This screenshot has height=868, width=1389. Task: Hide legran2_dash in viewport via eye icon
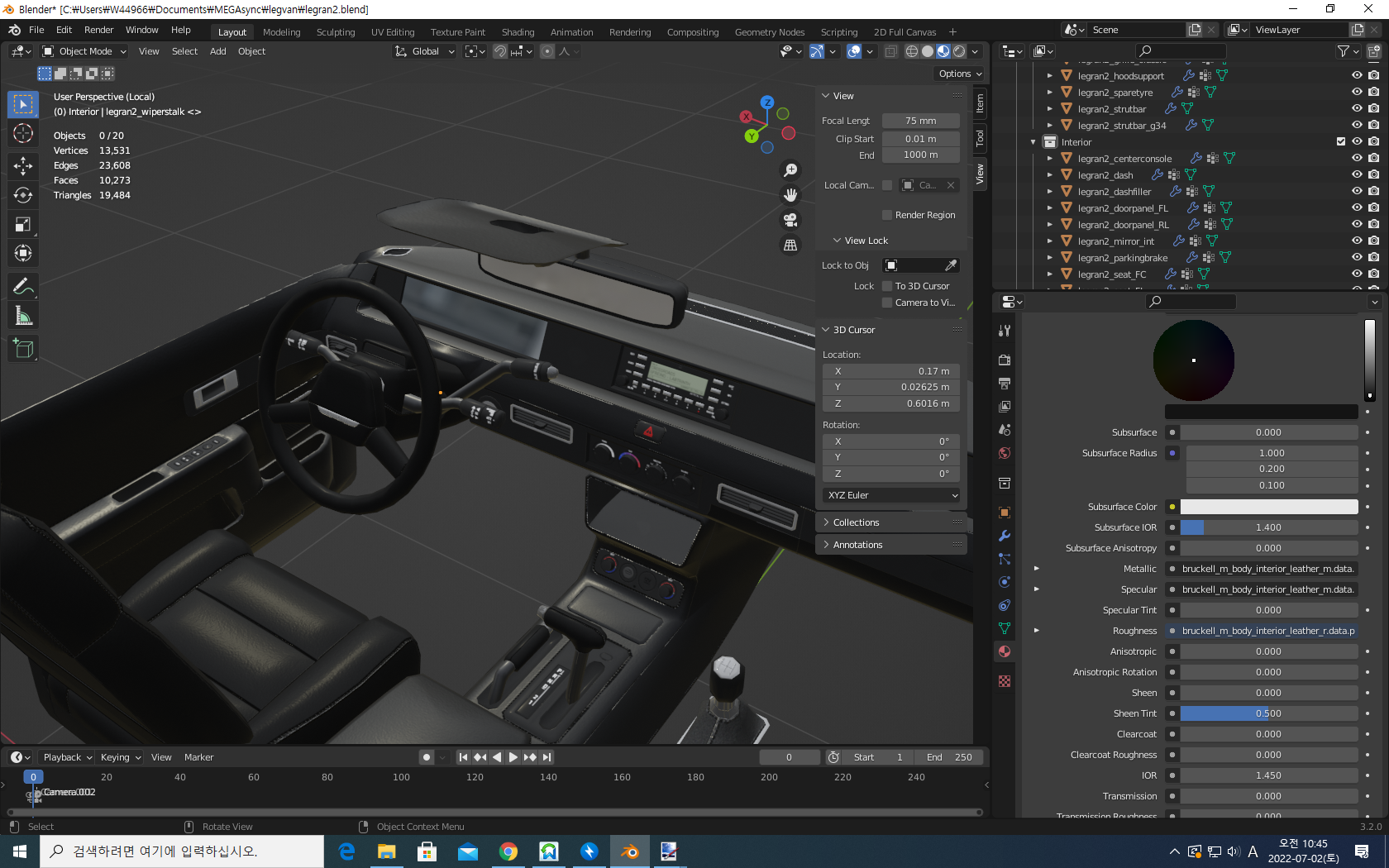tap(1357, 174)
